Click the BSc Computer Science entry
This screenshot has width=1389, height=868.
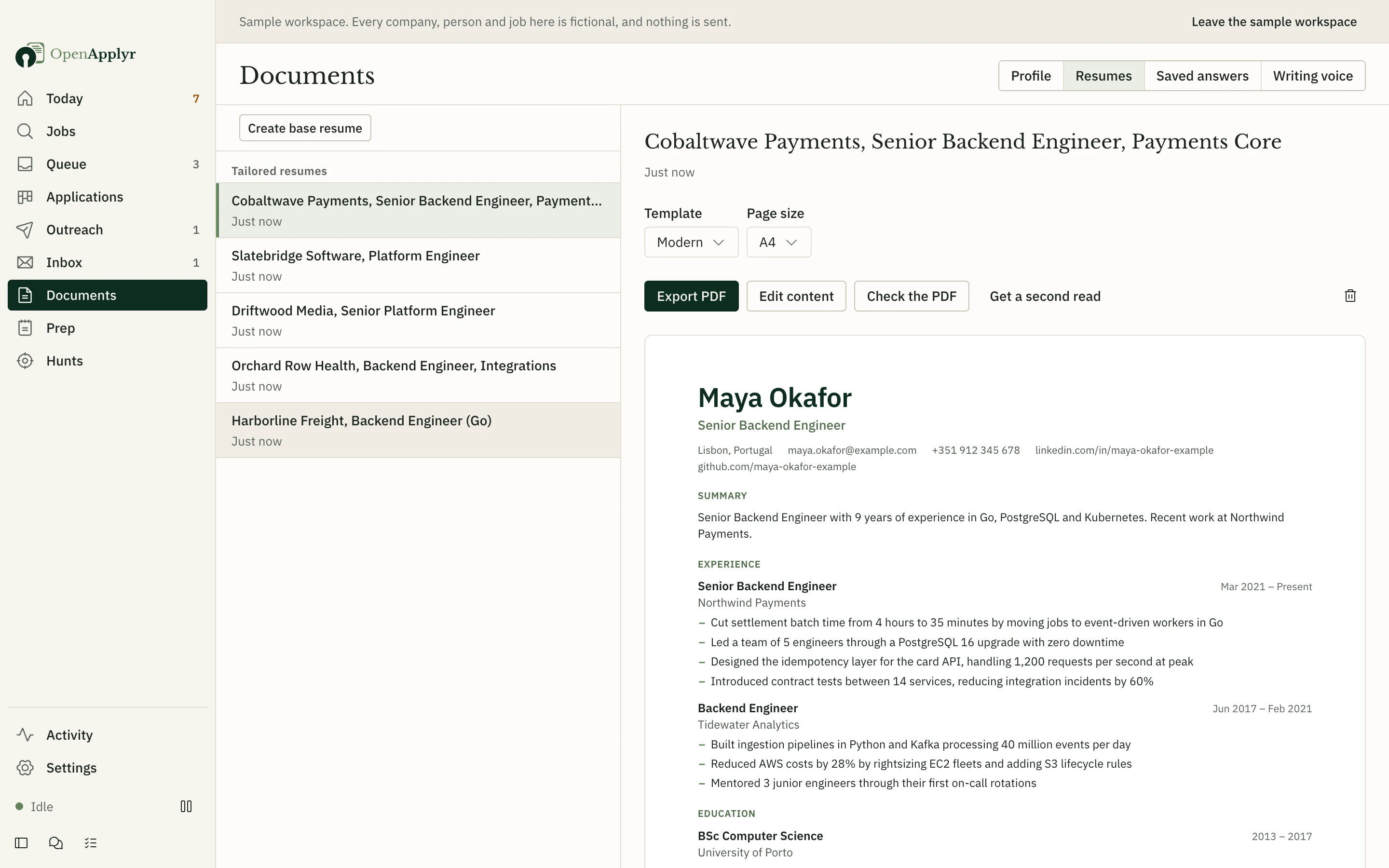(x=760, y=836)
